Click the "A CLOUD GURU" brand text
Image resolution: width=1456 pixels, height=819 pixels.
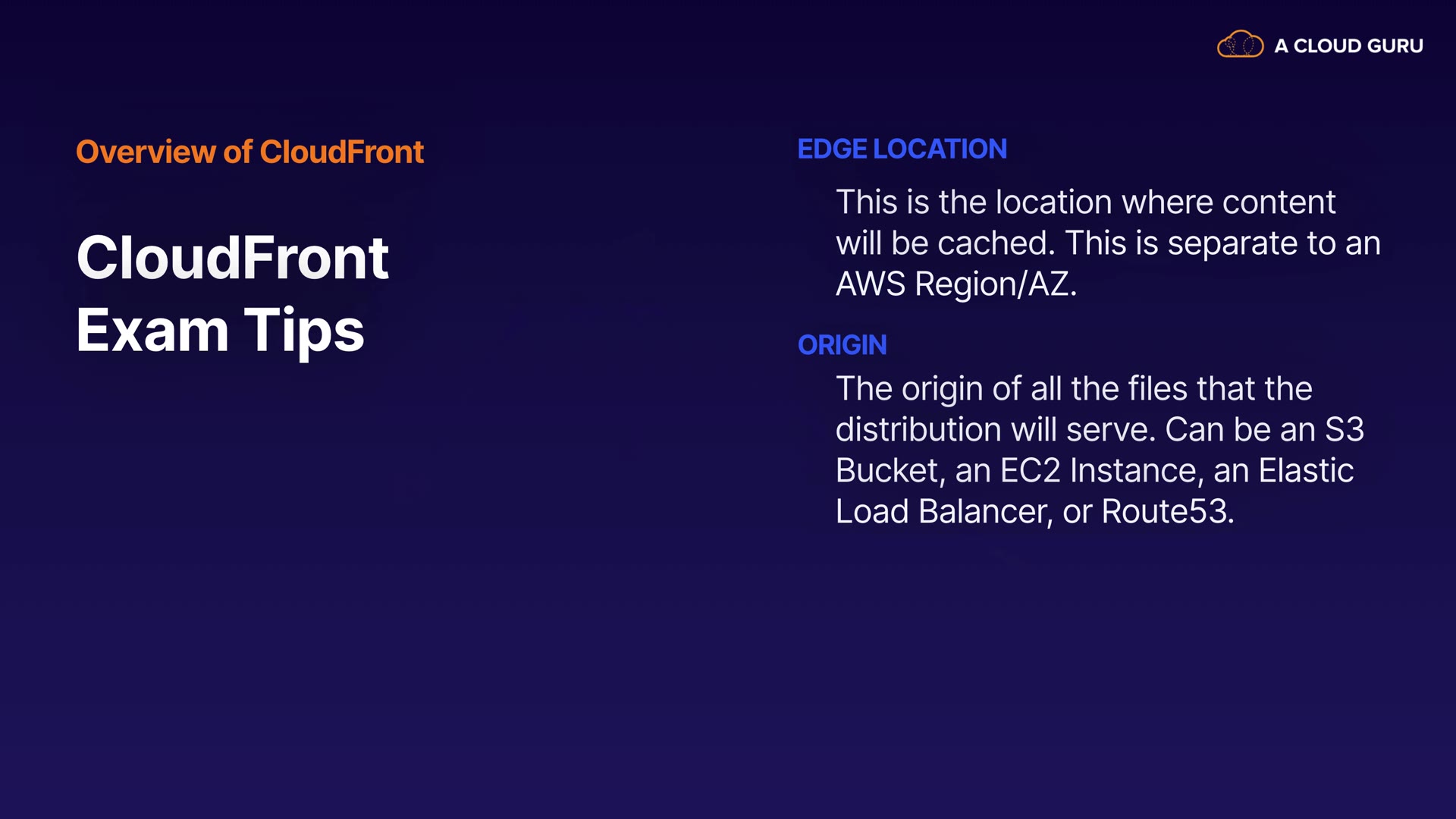1348,46
